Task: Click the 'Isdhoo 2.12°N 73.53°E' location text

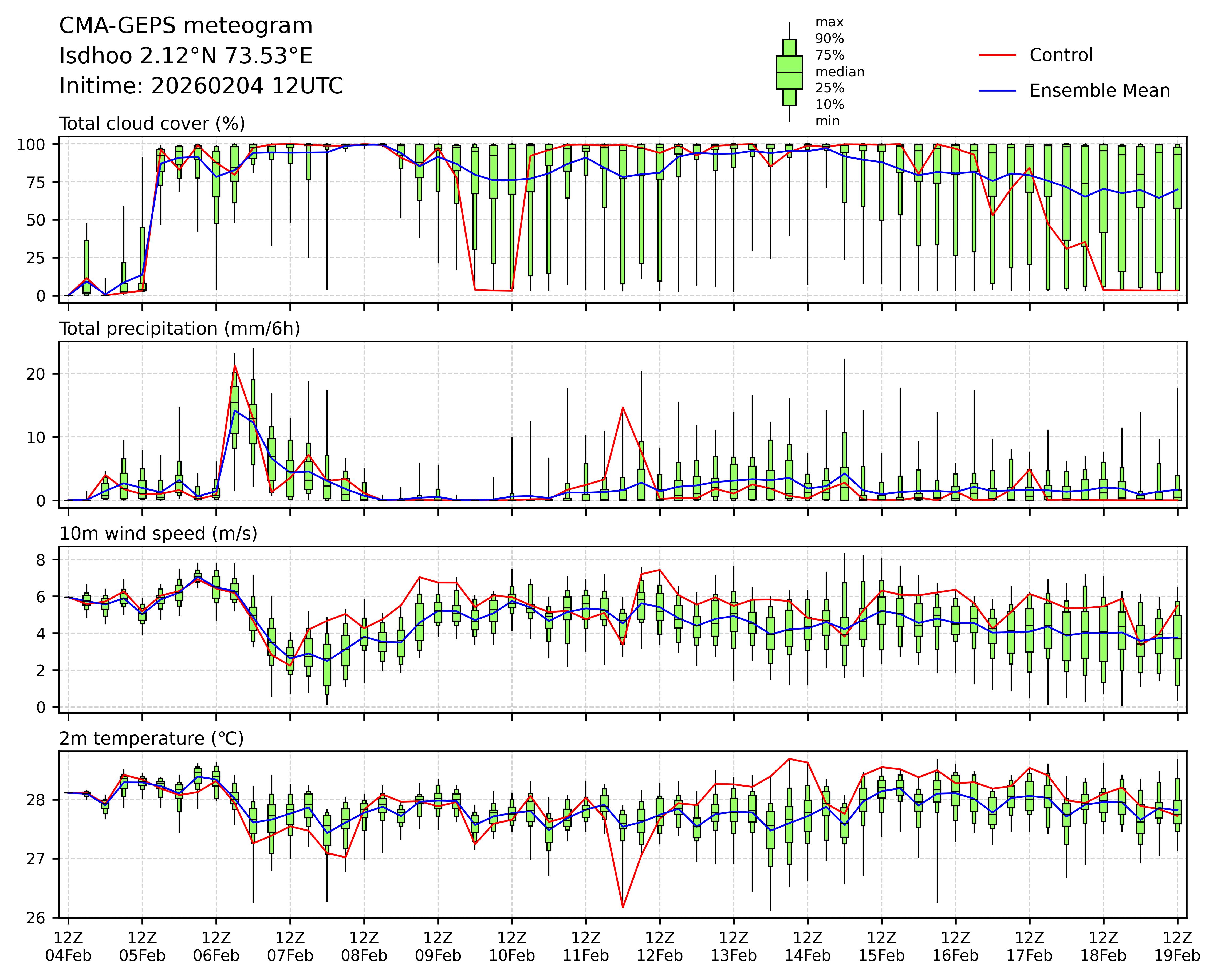Action: [186, 56]
